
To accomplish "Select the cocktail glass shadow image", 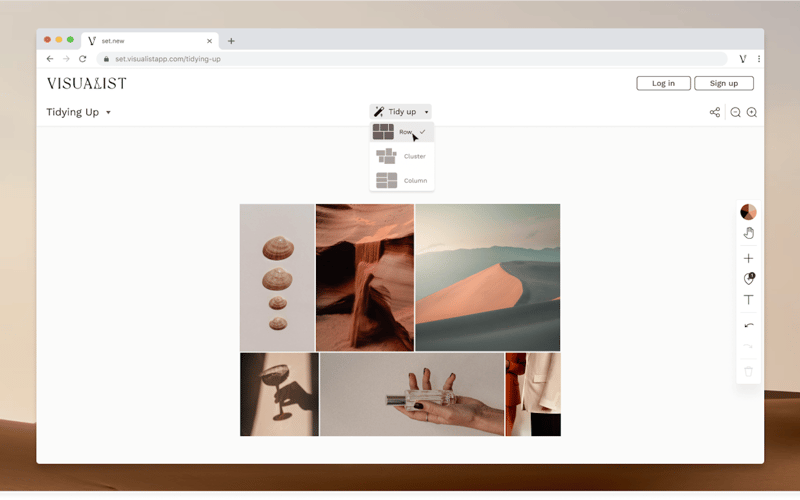I will (280, 394).
